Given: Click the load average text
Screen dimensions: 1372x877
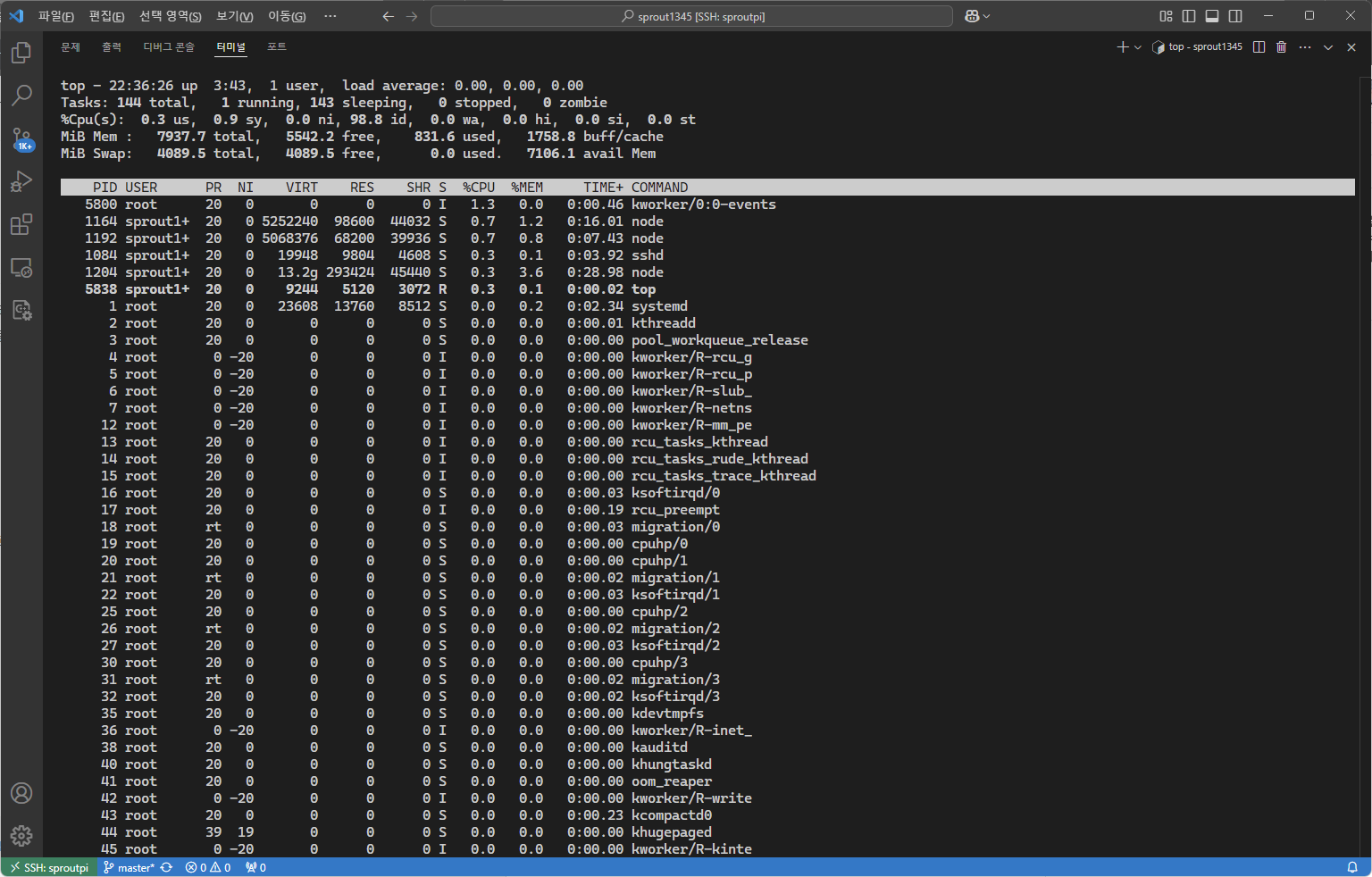Looking at the screenshot, I should pos(463,86).
